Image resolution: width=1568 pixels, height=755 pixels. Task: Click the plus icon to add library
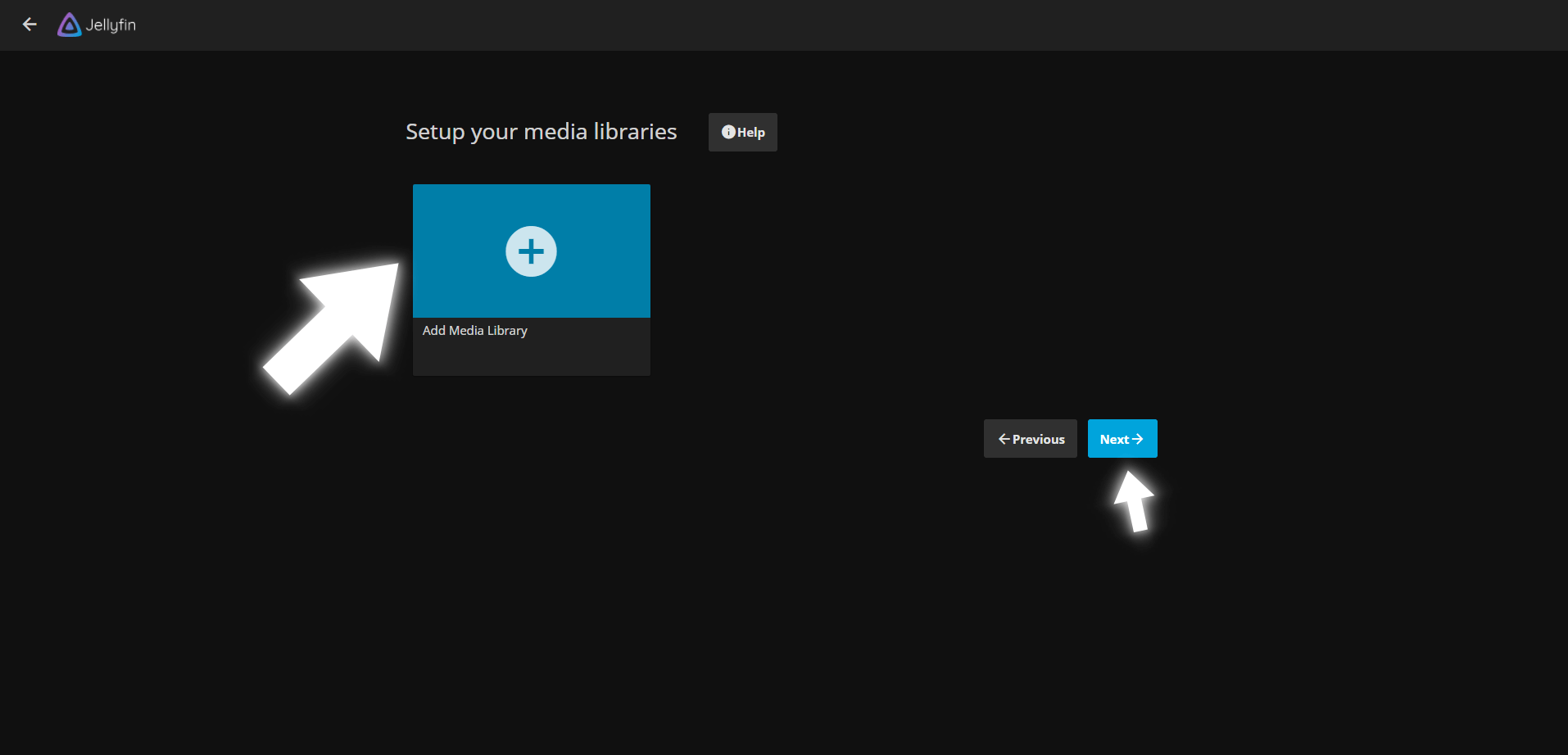pos(531,251)
